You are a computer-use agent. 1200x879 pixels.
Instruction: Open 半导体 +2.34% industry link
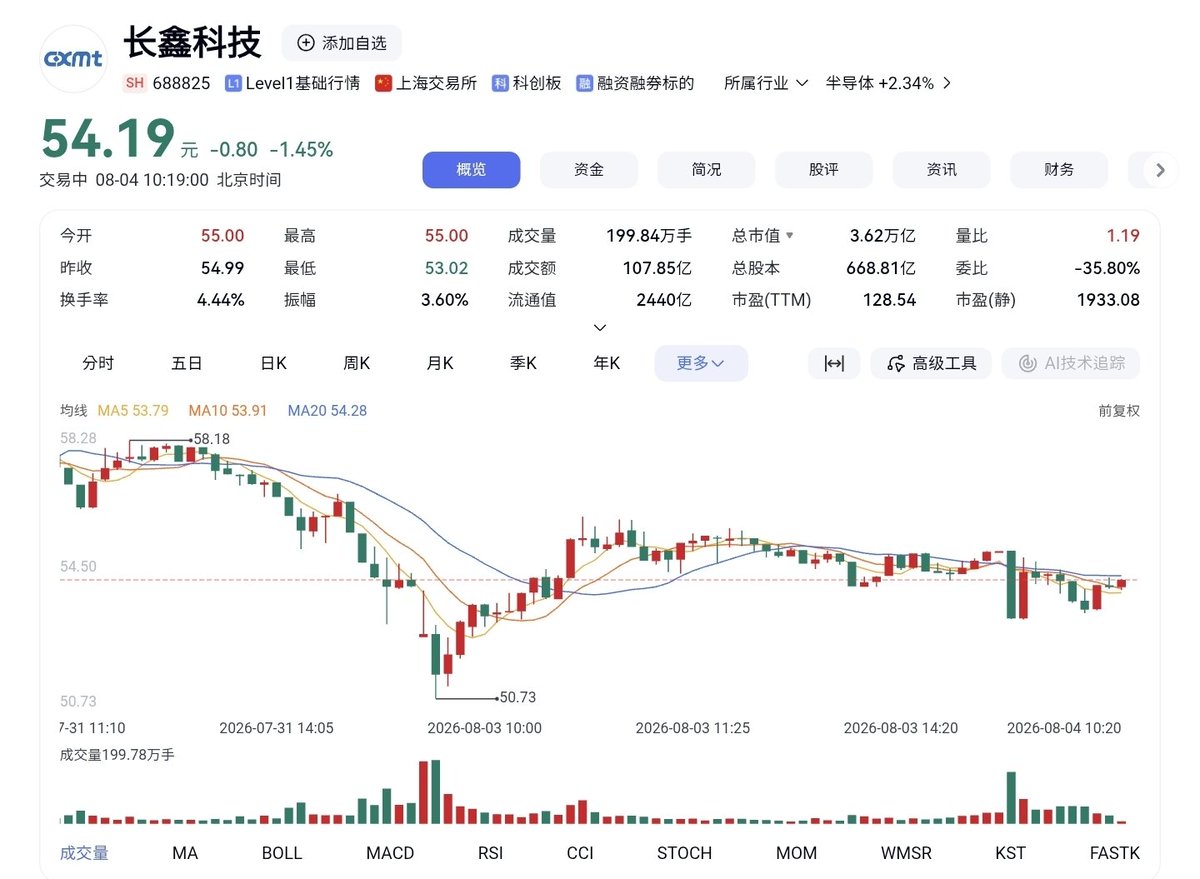(880, 83)
